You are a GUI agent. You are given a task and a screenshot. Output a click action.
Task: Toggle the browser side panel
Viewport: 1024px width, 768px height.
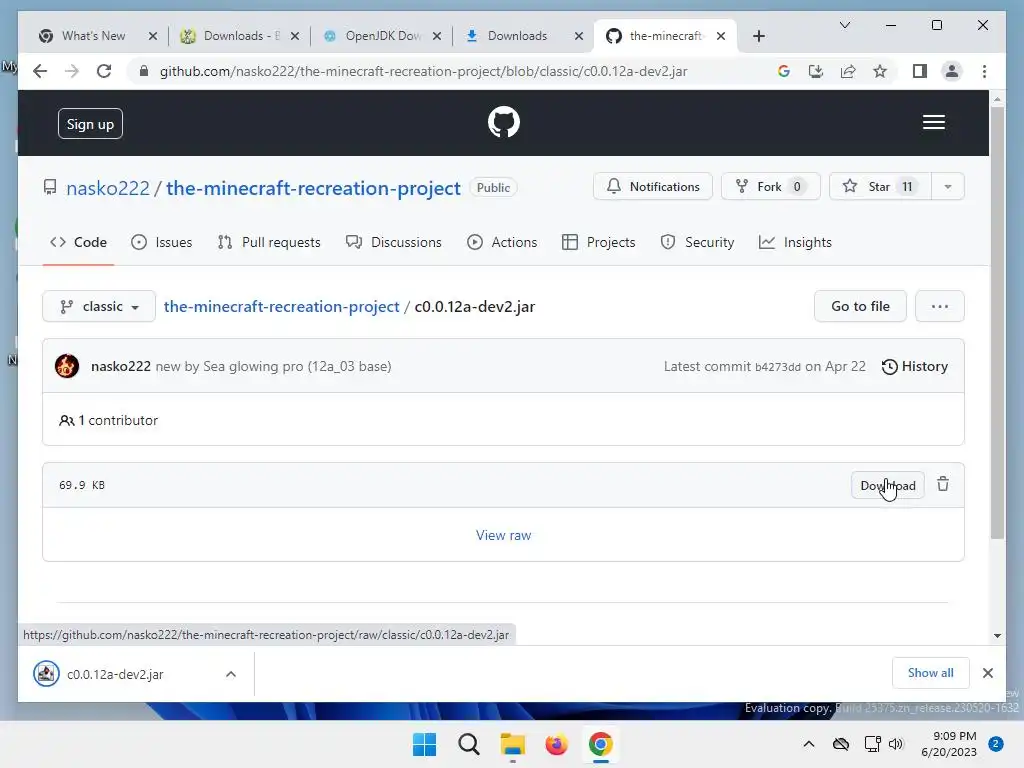tap(920, 71)
